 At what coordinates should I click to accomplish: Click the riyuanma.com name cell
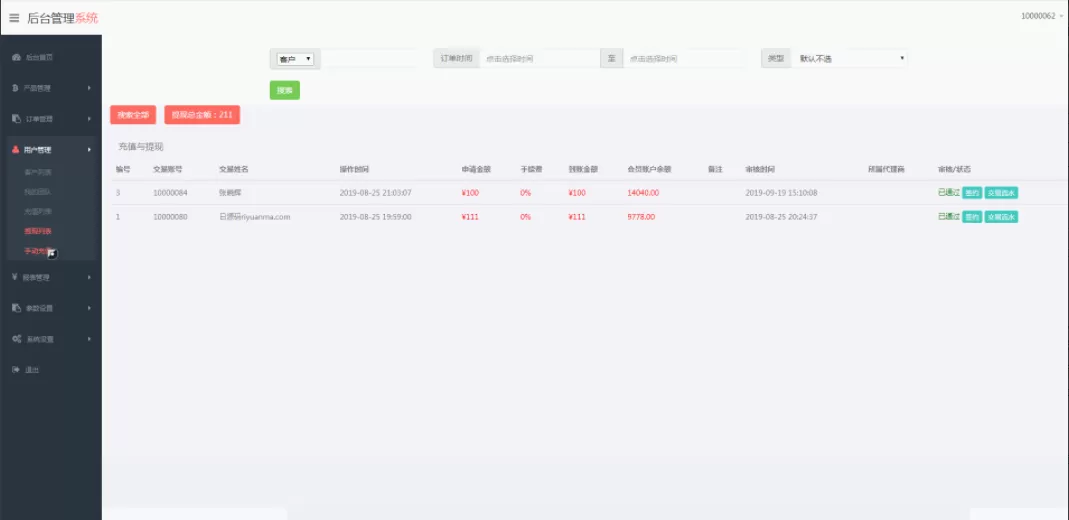(255, 217)
